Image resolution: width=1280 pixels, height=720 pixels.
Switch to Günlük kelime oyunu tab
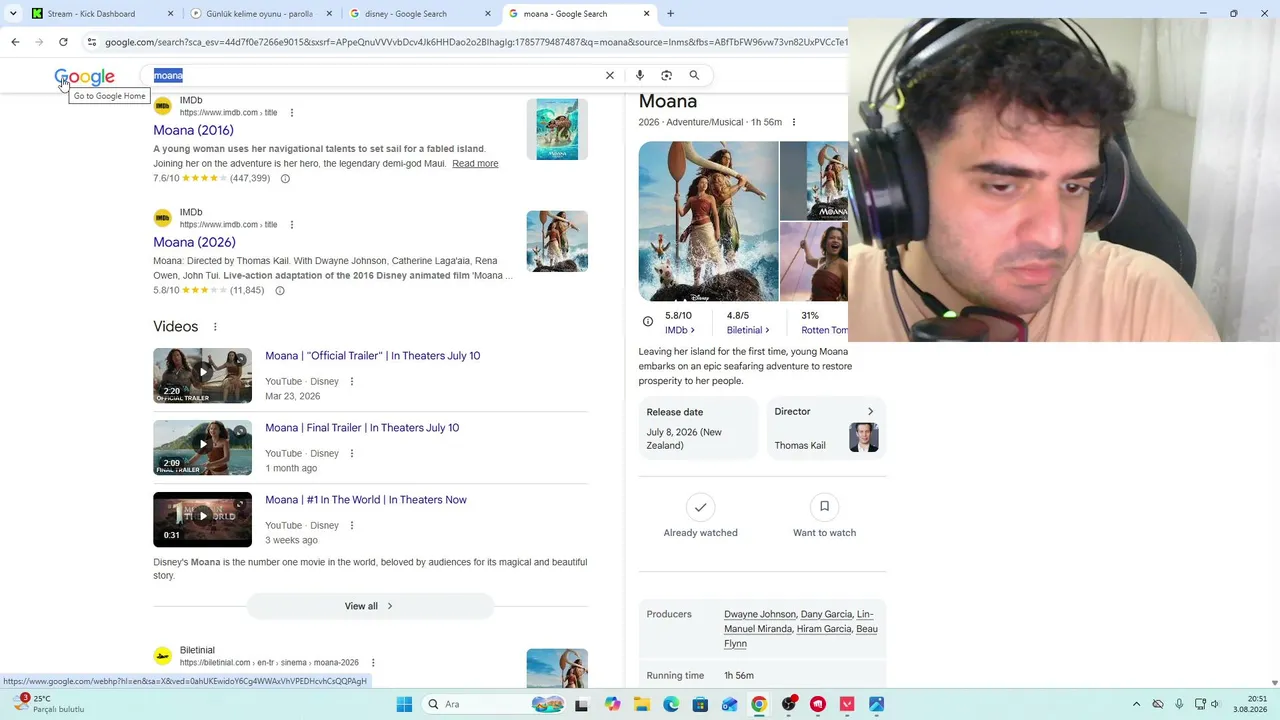261,14
